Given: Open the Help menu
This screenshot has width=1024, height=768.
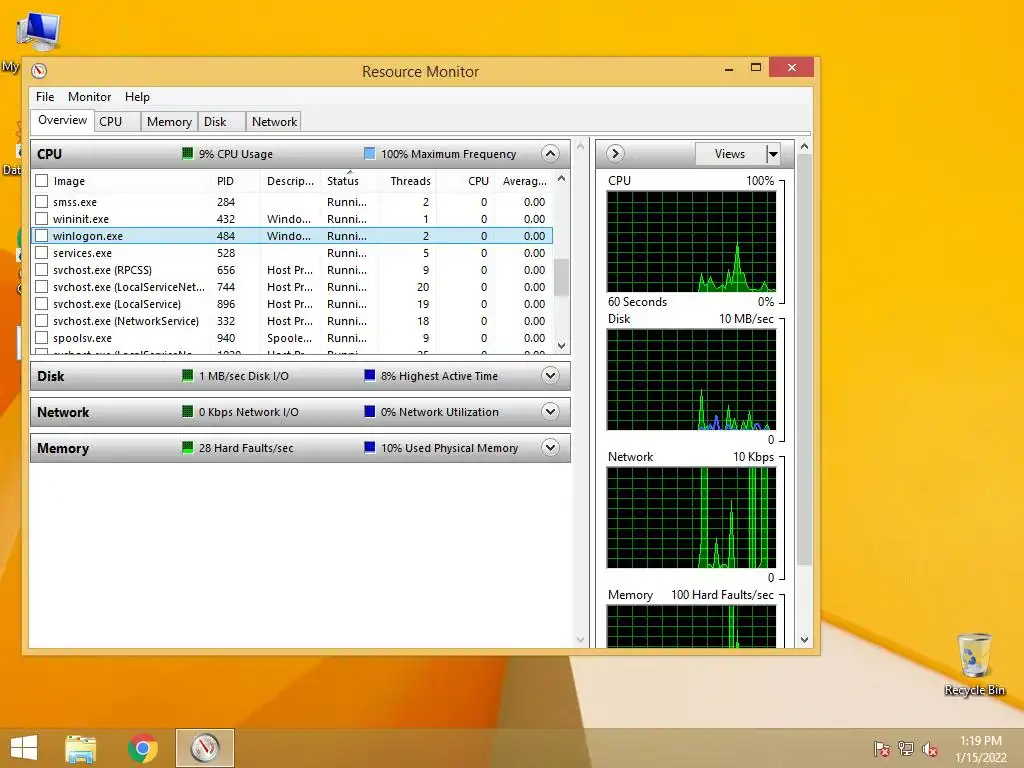Looking at the screenshot, I should 137,97.
